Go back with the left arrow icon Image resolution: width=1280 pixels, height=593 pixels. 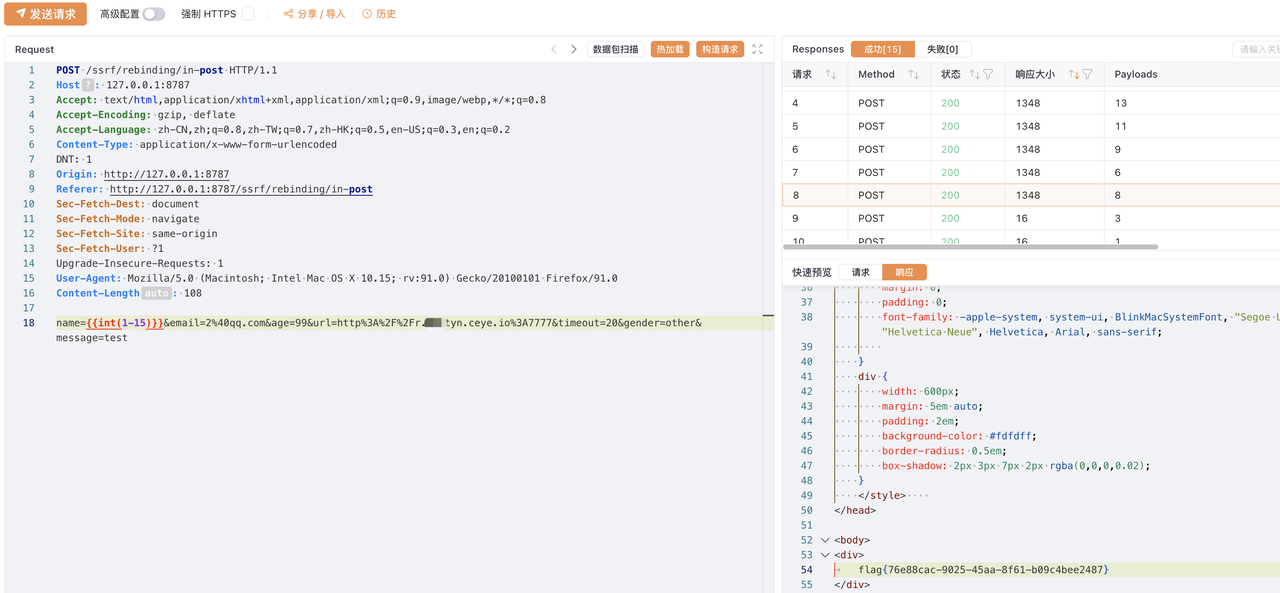click(x=554, y=49)
